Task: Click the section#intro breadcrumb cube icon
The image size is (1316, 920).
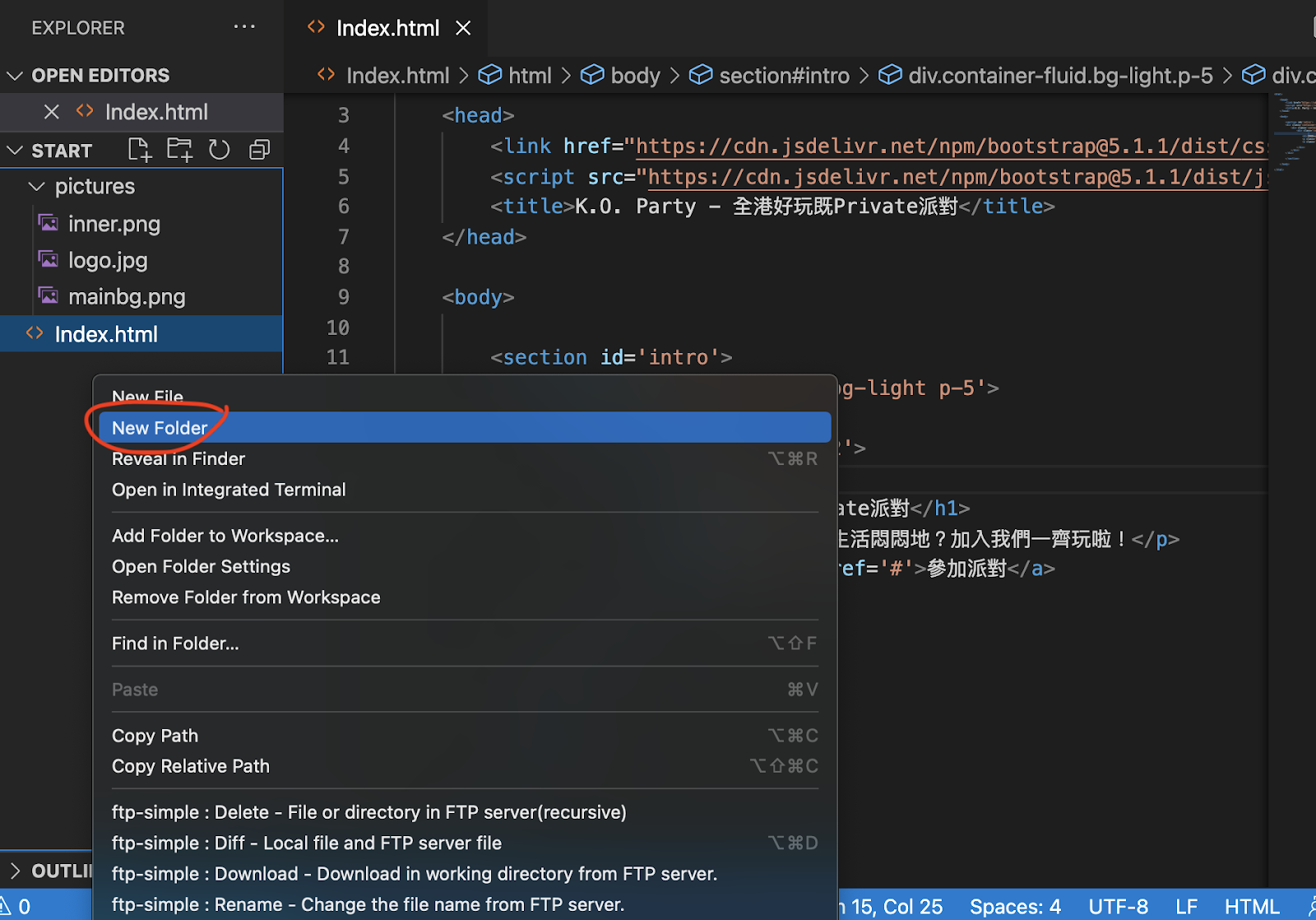Action: pyautogui.click(x=701, y=75)
